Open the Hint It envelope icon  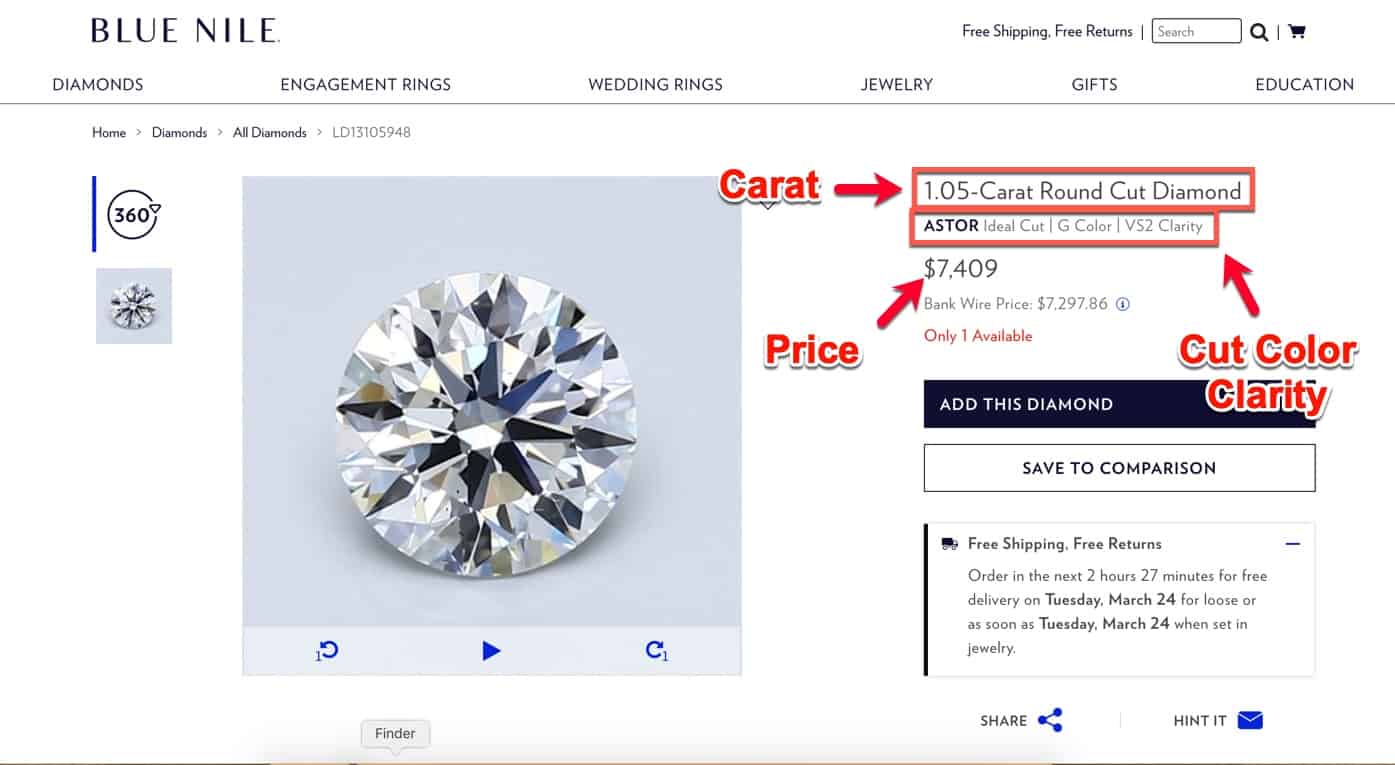[x=1249, y=719]
